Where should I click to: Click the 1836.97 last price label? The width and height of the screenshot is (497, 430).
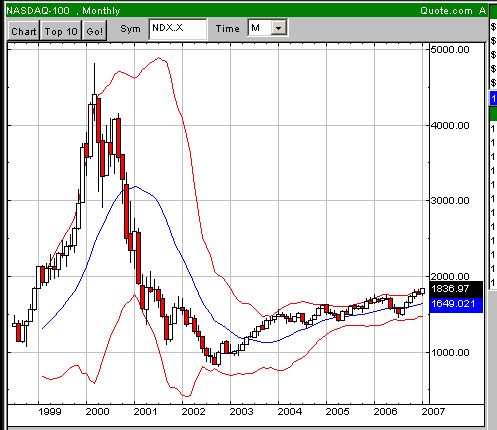[x=456, y=288]
